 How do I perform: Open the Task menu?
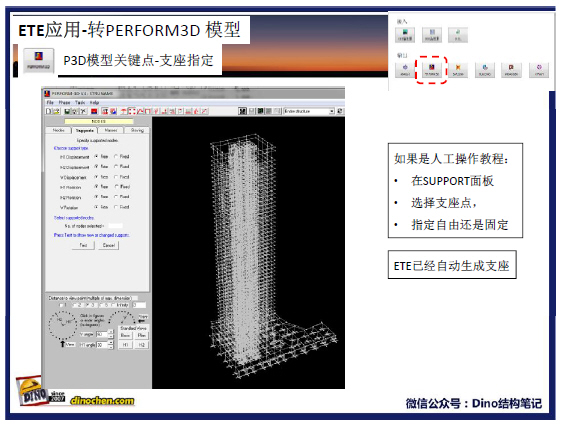[80, 103]
